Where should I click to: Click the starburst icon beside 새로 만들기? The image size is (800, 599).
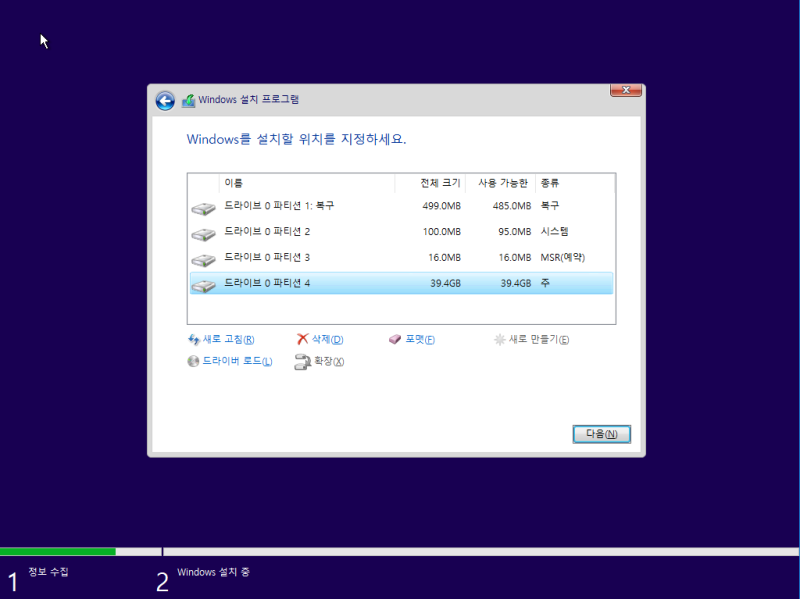point(499,339)
